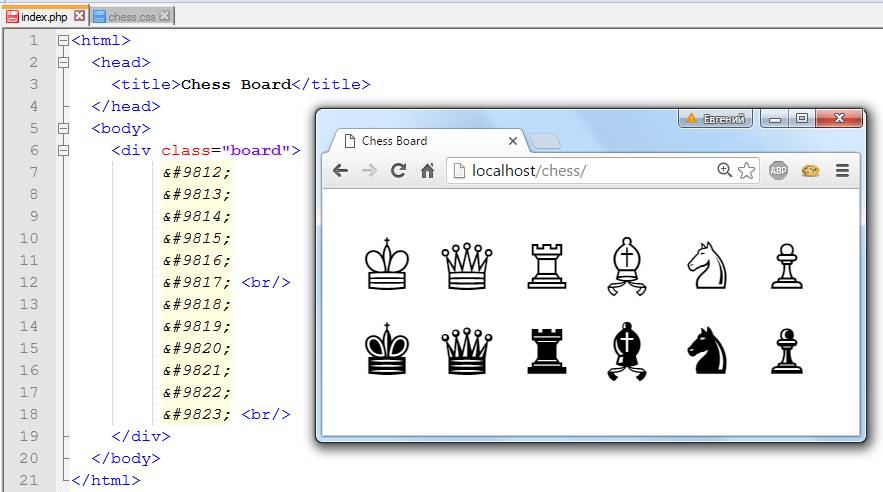Click the white rook chess symbol
Image resolution: width=883 pixels, height=492 pixels.
coord(547,266)
